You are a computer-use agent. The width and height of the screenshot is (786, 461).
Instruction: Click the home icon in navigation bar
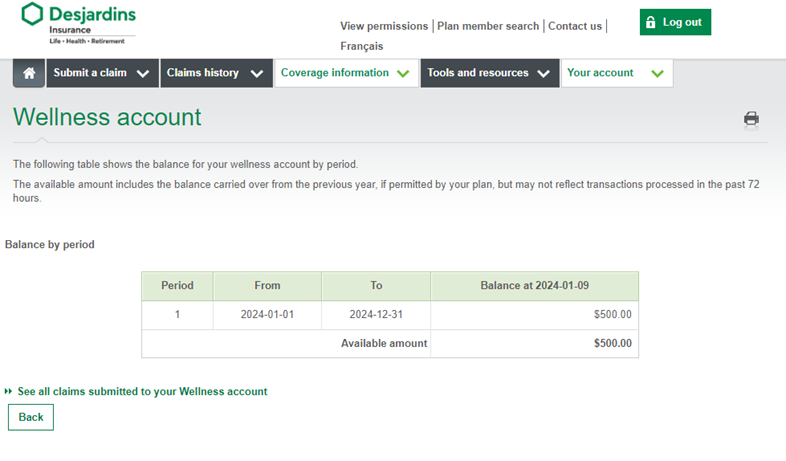pyautogui.click(x=29, y=73)
